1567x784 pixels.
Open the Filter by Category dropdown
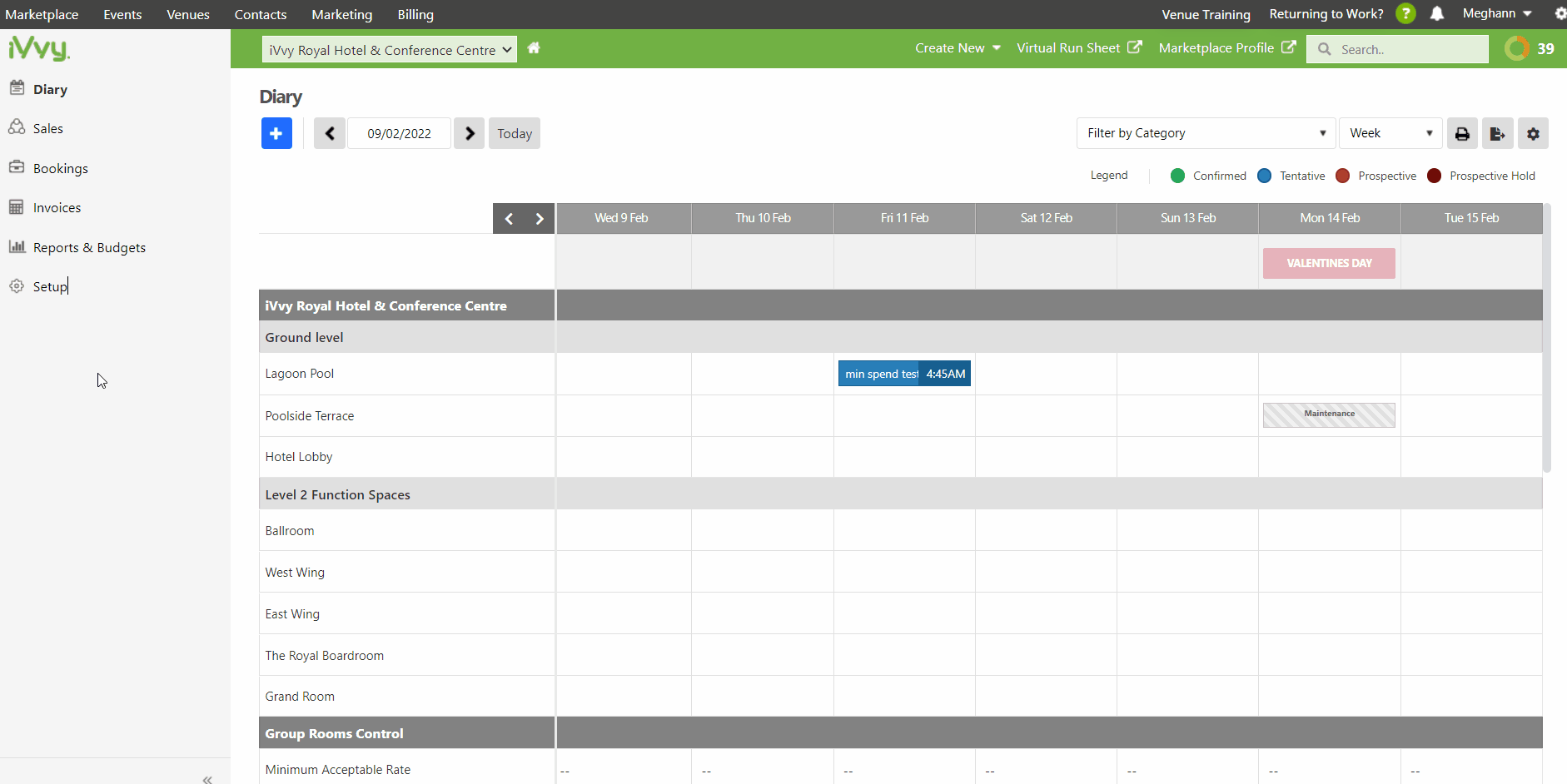pyautogui.click(x=1206, y=133)
